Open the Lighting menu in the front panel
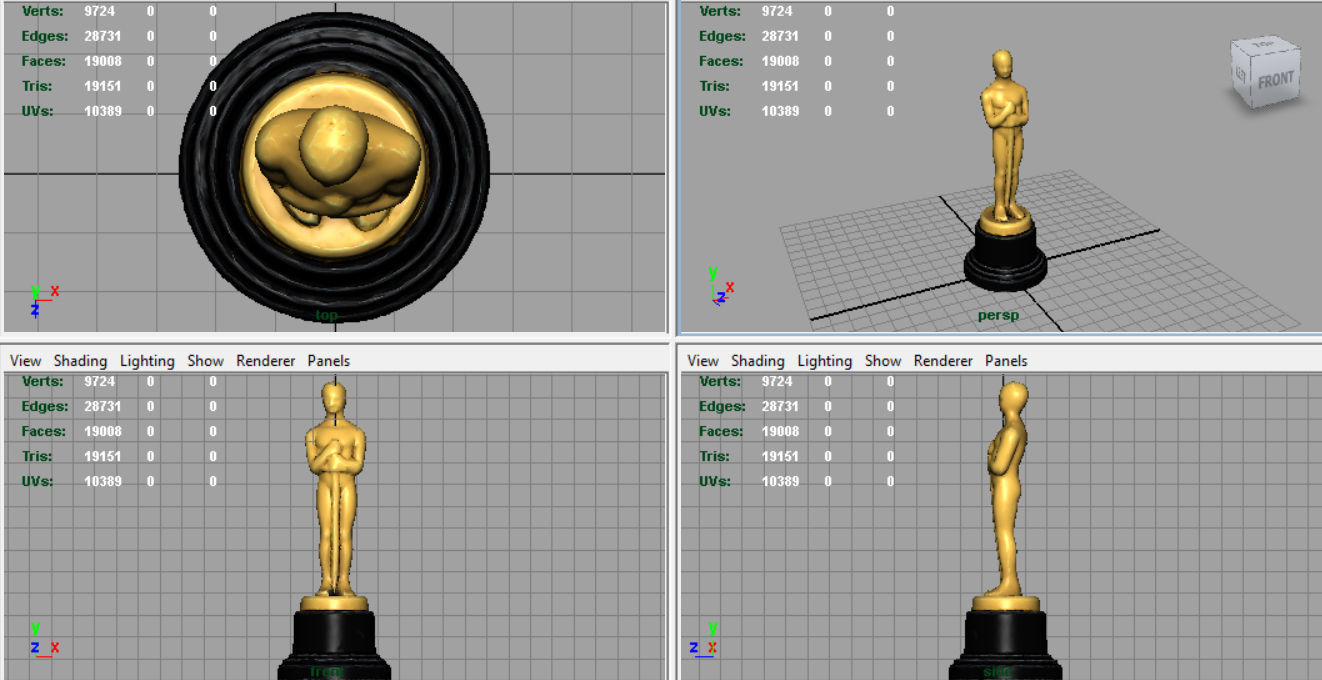This screenshot has height=680, width=1322. point(147,361)
